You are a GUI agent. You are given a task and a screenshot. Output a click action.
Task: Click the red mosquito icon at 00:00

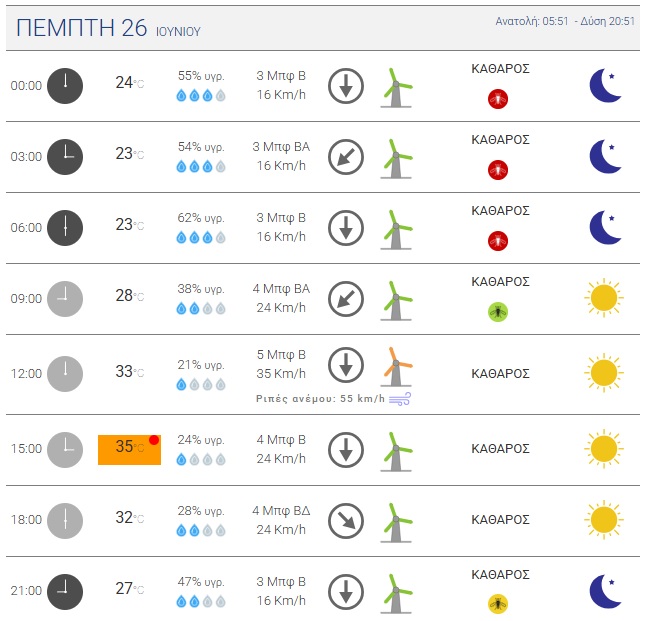[x=499, y=98]
